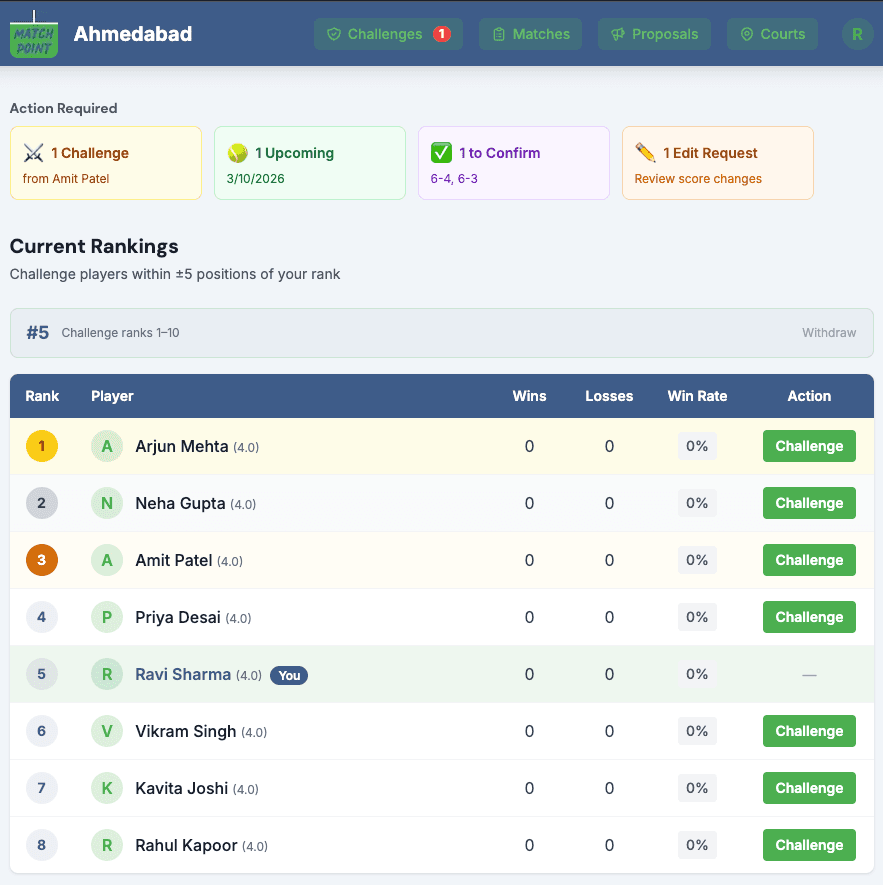Click the gold rank 1 badge
Screen dimensions: 883x885
(x=41, y=446)
